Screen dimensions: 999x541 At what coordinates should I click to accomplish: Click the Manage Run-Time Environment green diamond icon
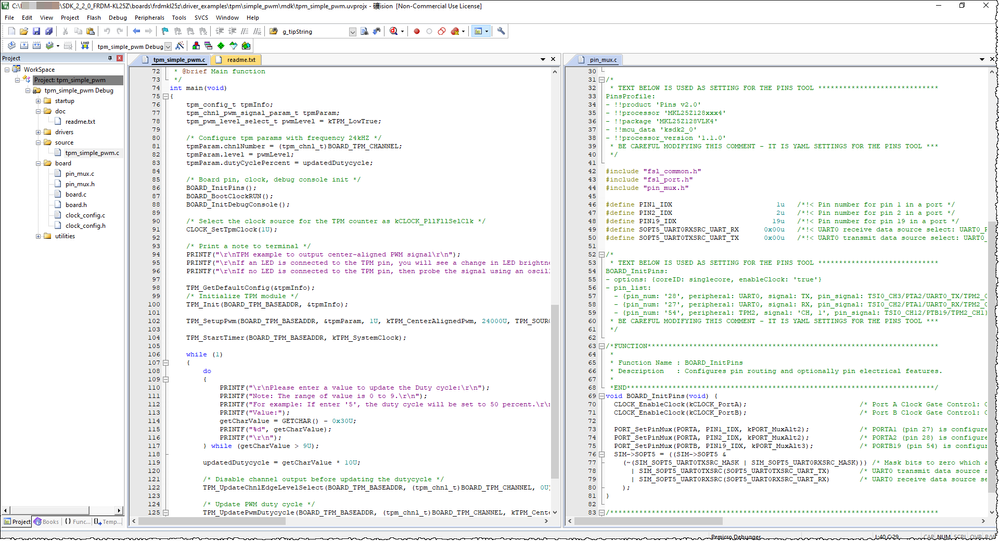click(x=219, y=46)
